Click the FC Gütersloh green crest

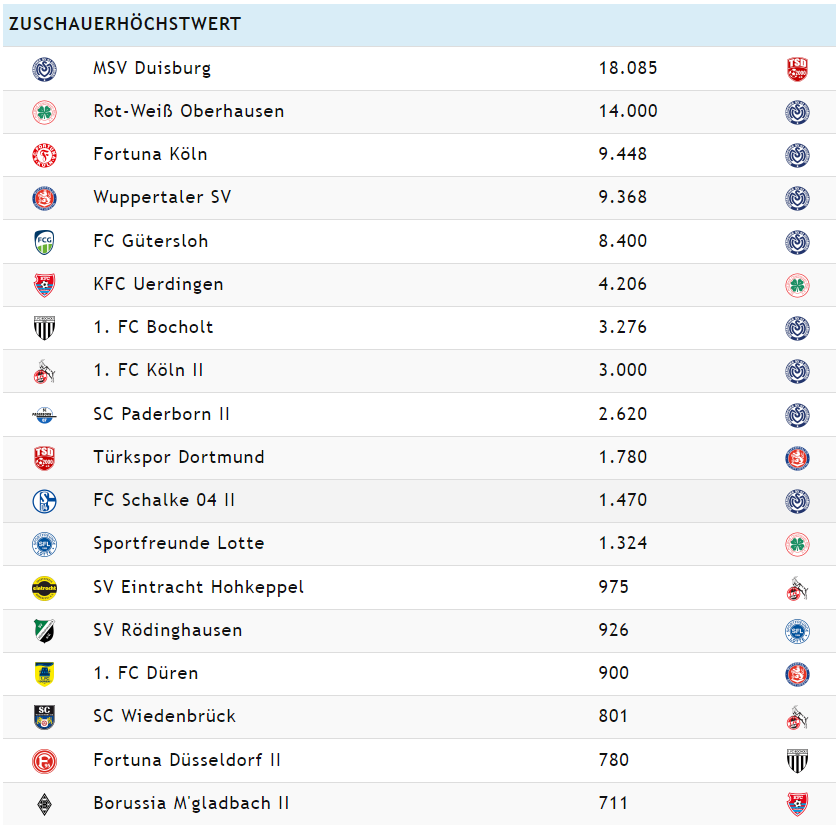[x=44, y=241]
